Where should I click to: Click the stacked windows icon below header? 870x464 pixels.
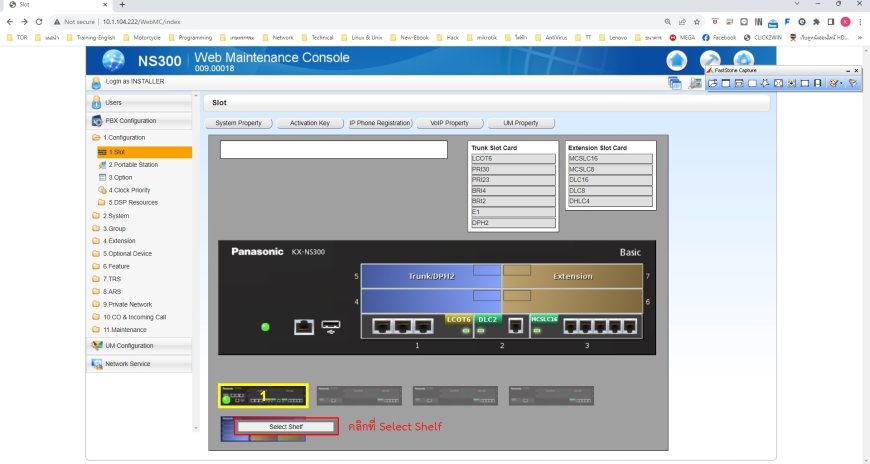[x=675, y=83]
